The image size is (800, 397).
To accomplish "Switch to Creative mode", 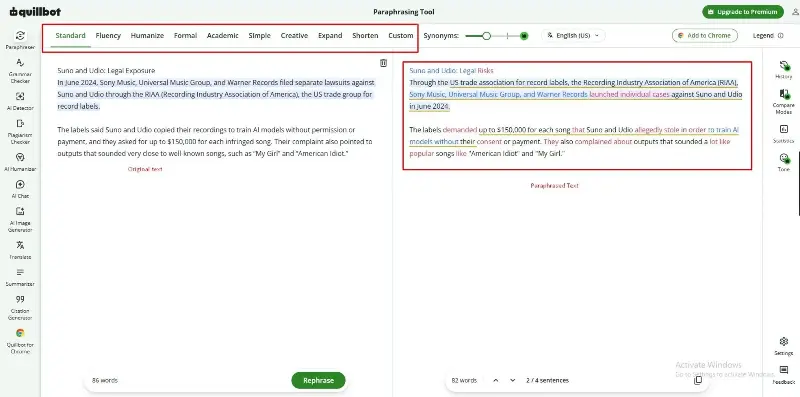I will pos(294,35).
